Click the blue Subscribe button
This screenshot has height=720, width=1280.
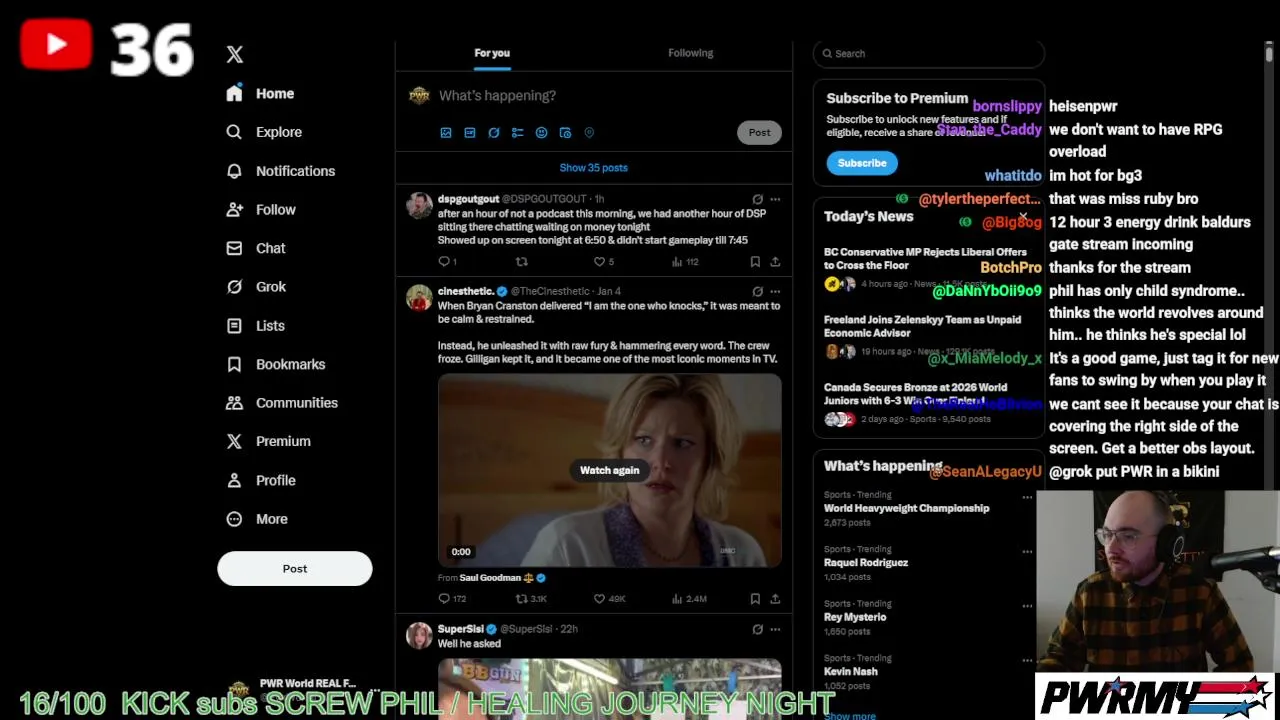point(862,163)
